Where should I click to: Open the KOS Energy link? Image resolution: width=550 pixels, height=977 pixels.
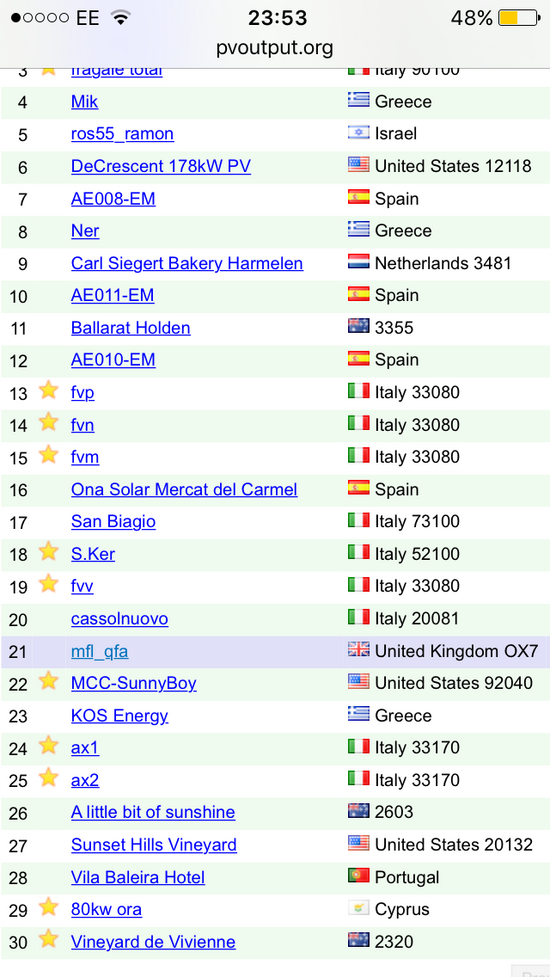[x=120, y=716]
